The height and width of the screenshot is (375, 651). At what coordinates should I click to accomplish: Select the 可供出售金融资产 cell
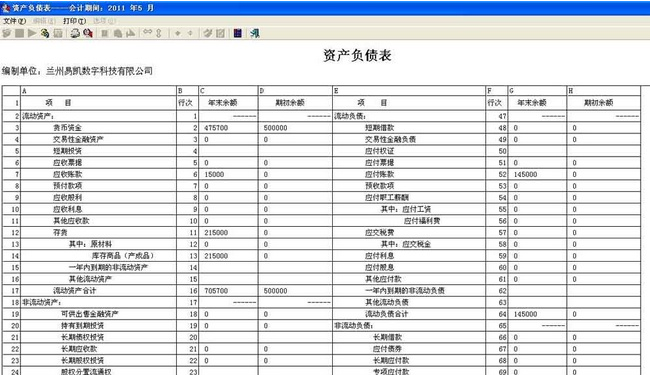coord(98,314)
